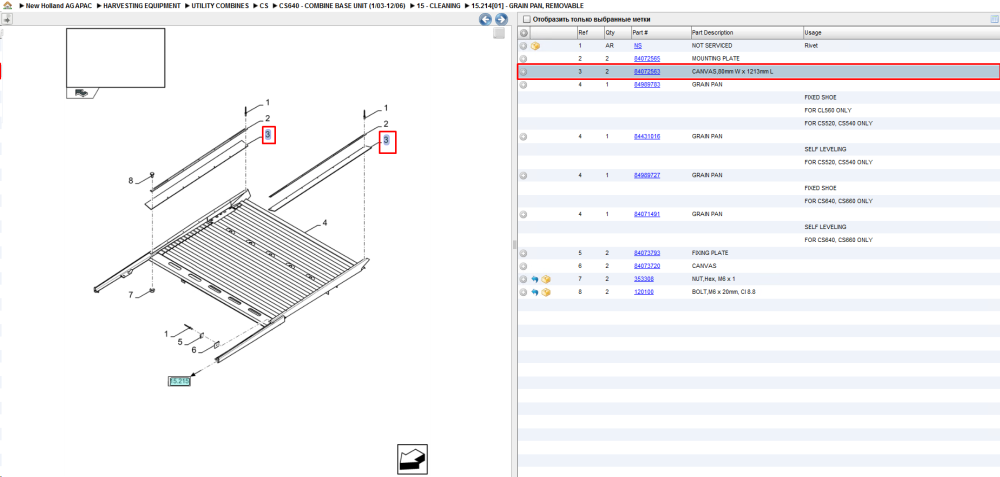Click the blue return arrow for part 353308

pyautogui.click(x=535, y=279)
